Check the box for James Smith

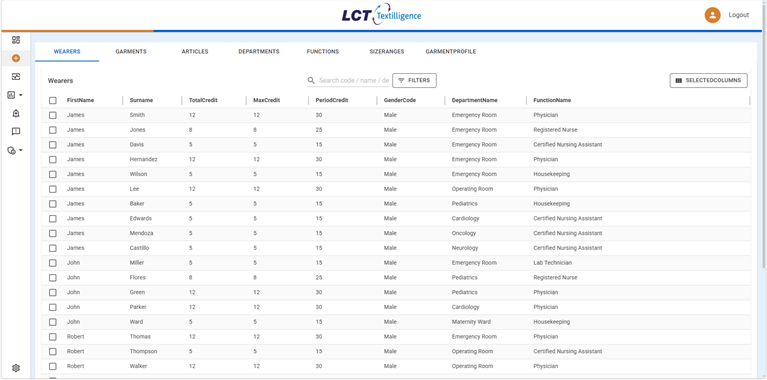(x=53, y=115)
